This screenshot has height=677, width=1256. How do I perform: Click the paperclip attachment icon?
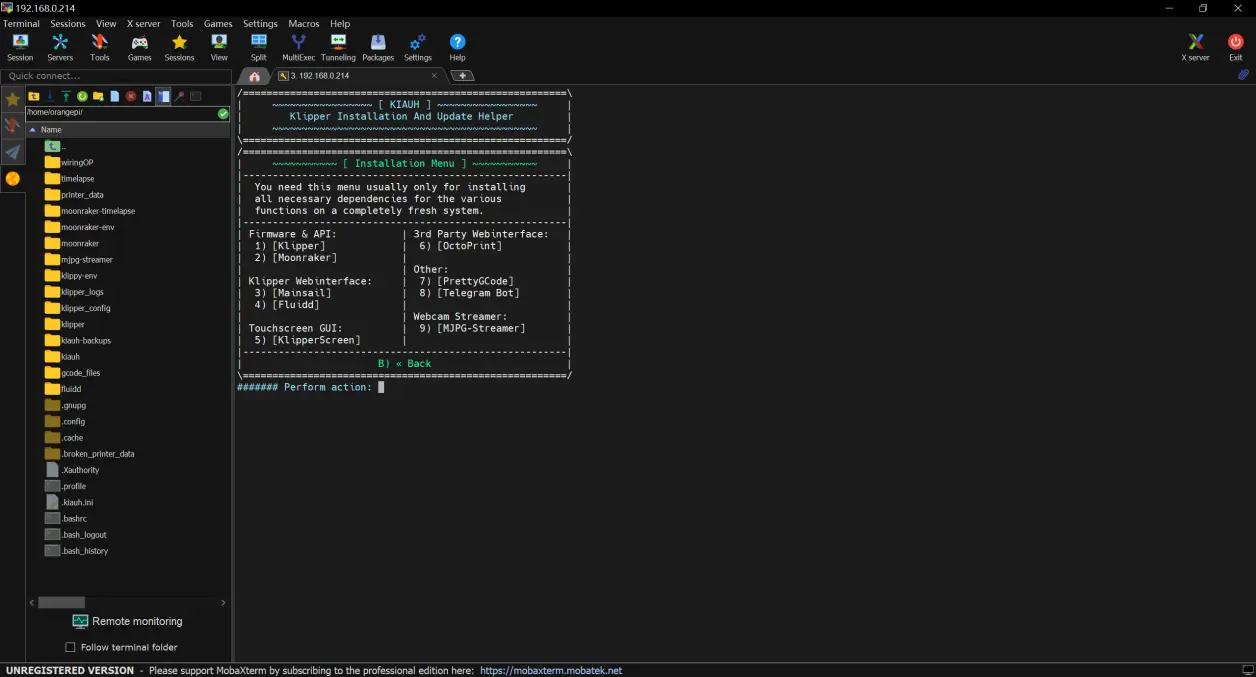[x=1243, y=75]
